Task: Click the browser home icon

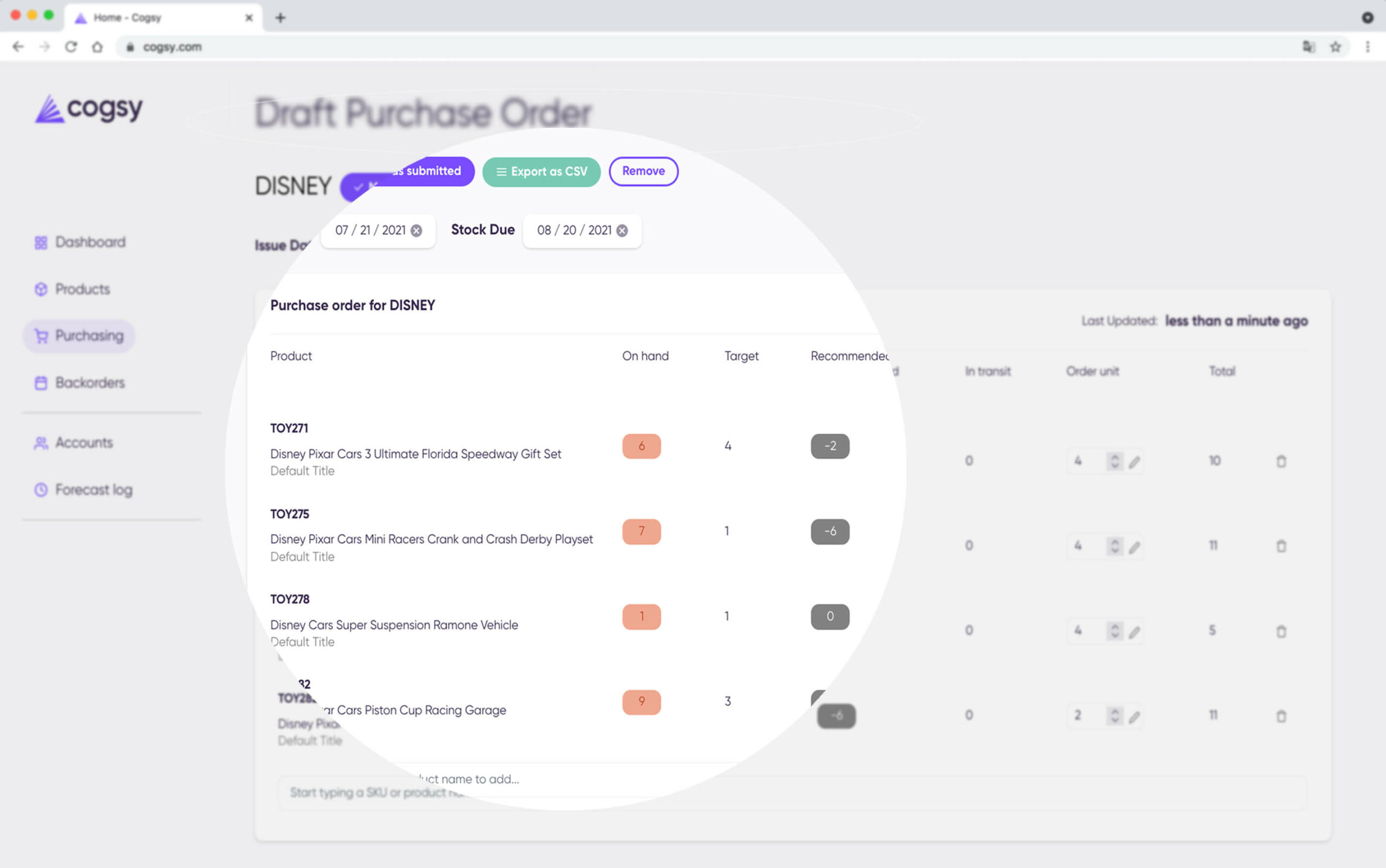Action: [97, 47]
